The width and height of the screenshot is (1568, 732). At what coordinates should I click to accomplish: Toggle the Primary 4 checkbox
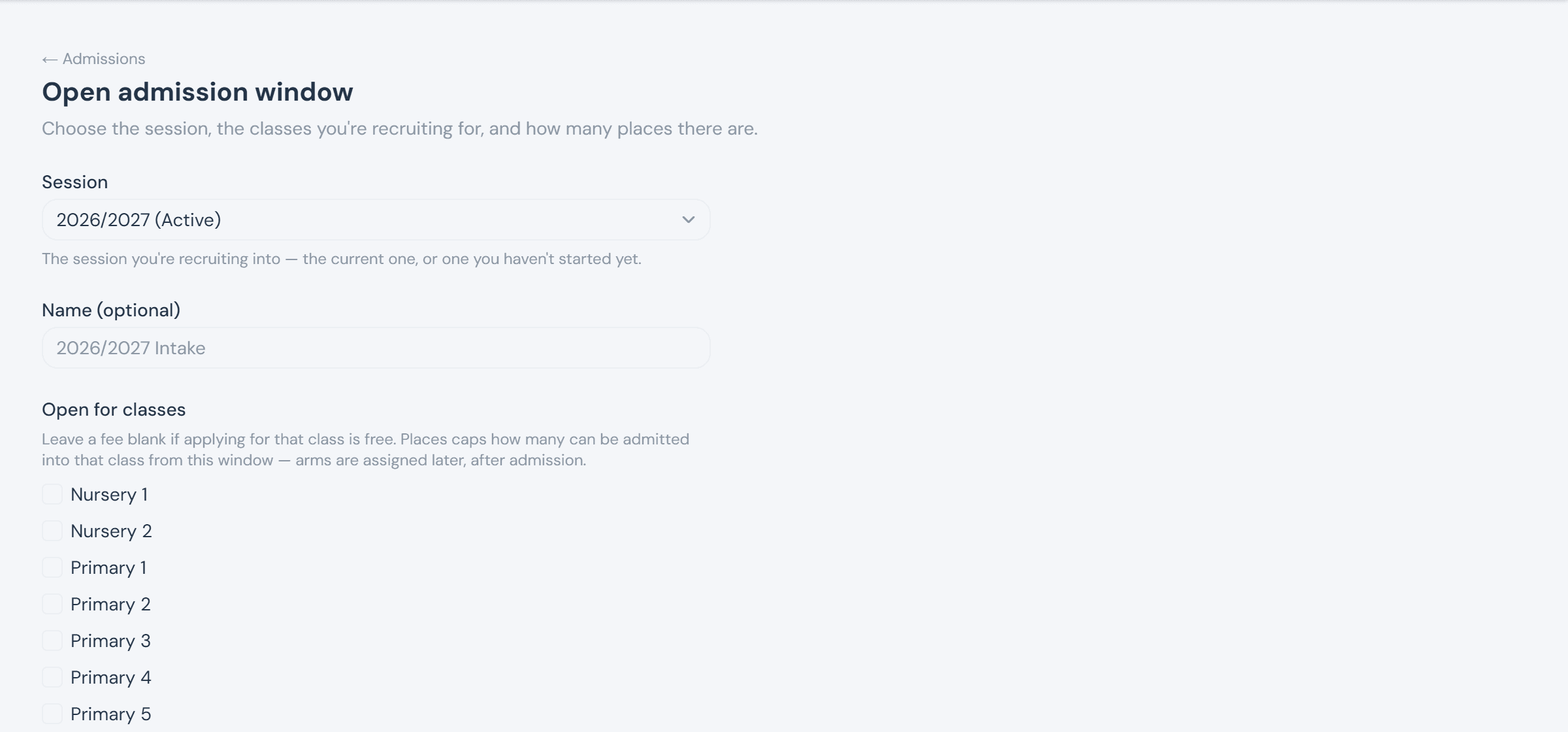click(52, 677)
